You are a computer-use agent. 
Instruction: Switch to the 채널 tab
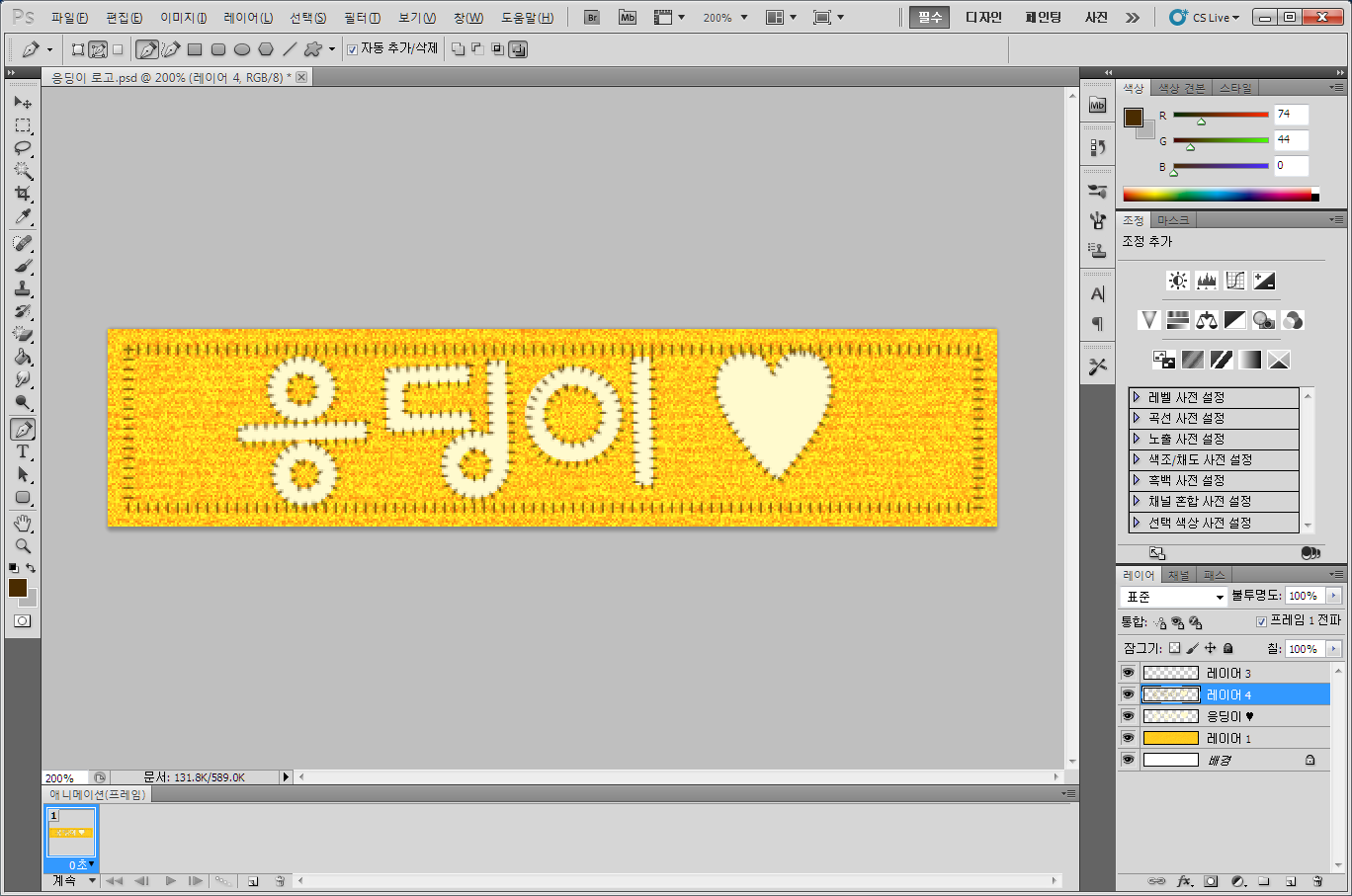(1178, 575)
